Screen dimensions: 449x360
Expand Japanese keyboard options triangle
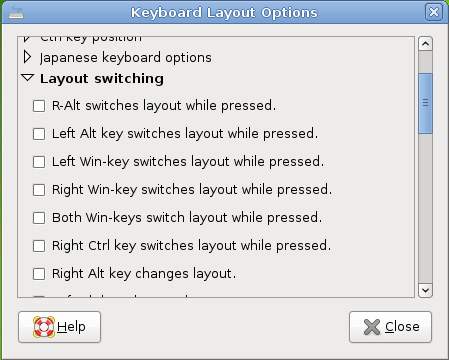pyautogui.click(x=27, y=57)
